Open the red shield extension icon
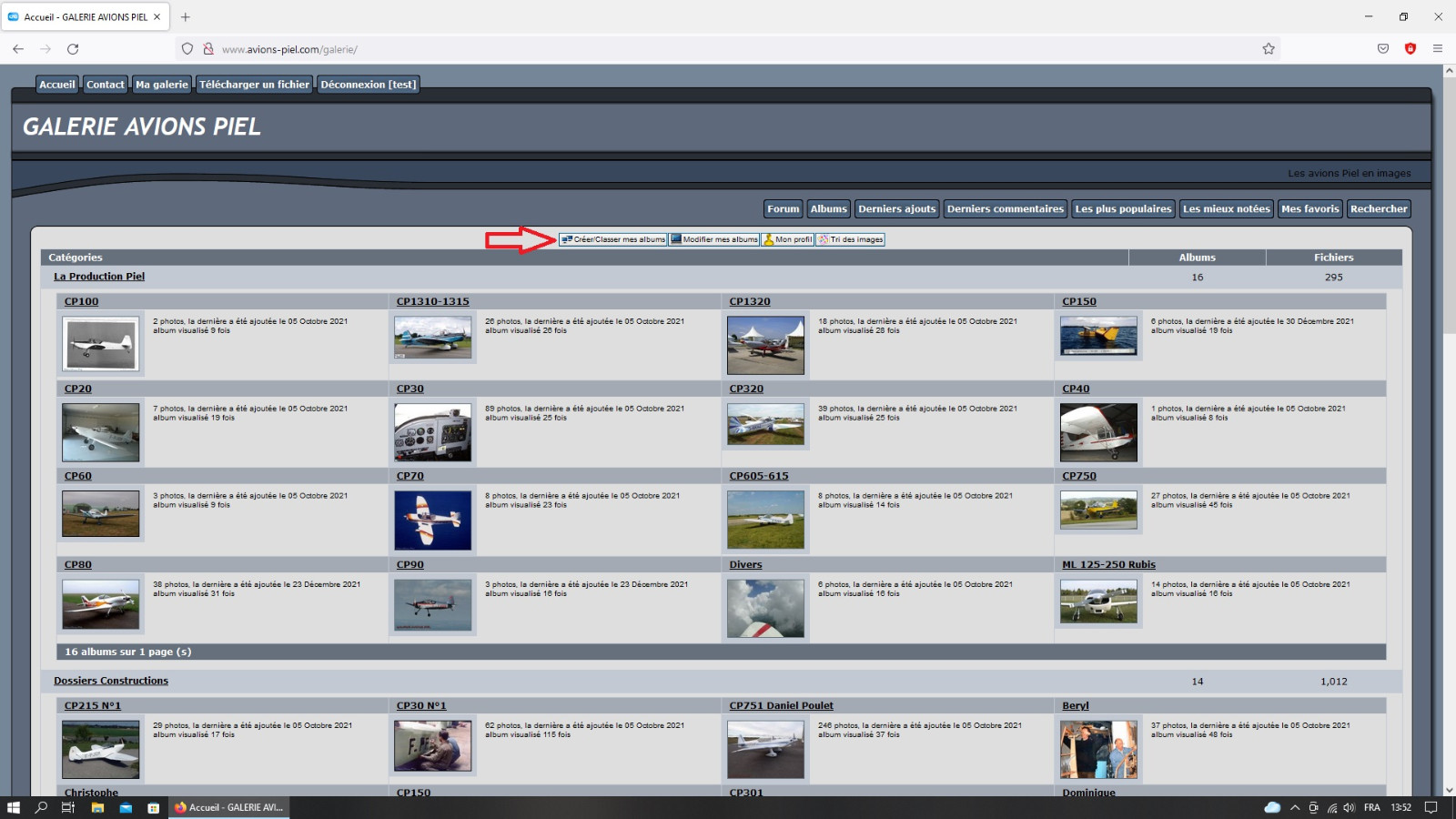 [x=1410, y=49]
